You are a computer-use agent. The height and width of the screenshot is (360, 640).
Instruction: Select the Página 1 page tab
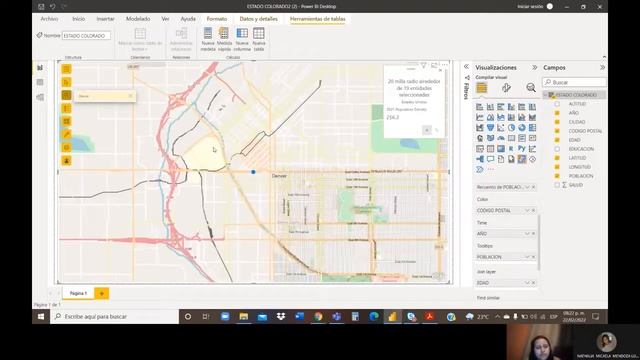(x=78, y=293)
